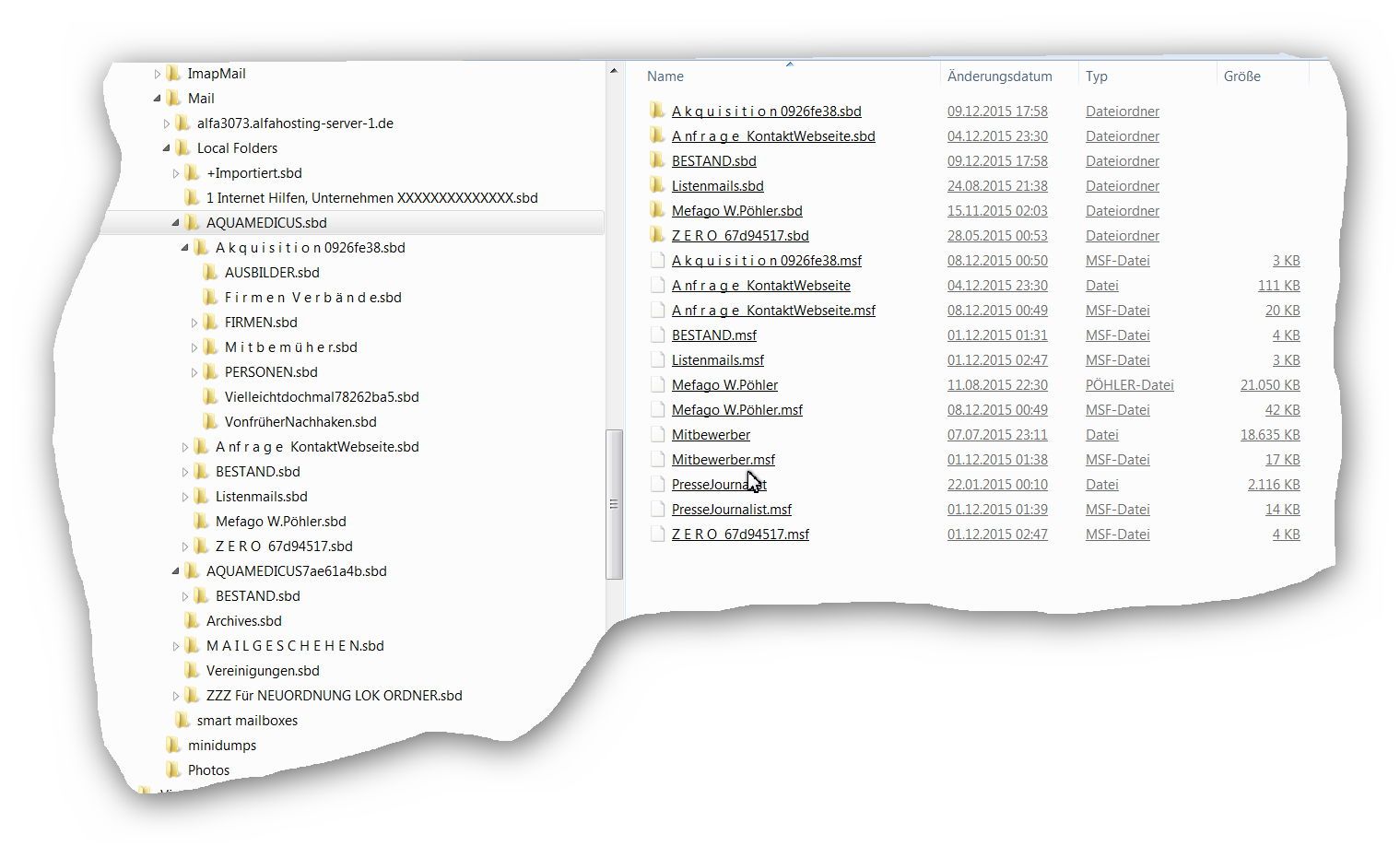Click the Archives.sbd folder icon in tree

coord(192,620)
